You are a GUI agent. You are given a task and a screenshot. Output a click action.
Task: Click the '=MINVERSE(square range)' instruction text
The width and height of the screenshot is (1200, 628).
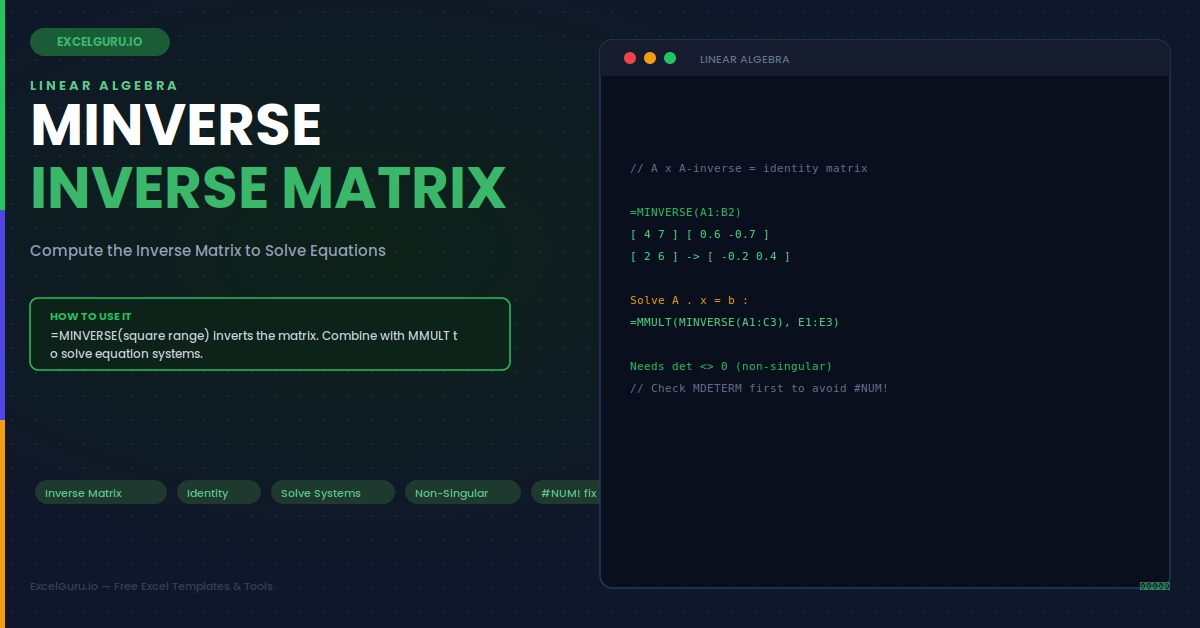tap(254, 345)
